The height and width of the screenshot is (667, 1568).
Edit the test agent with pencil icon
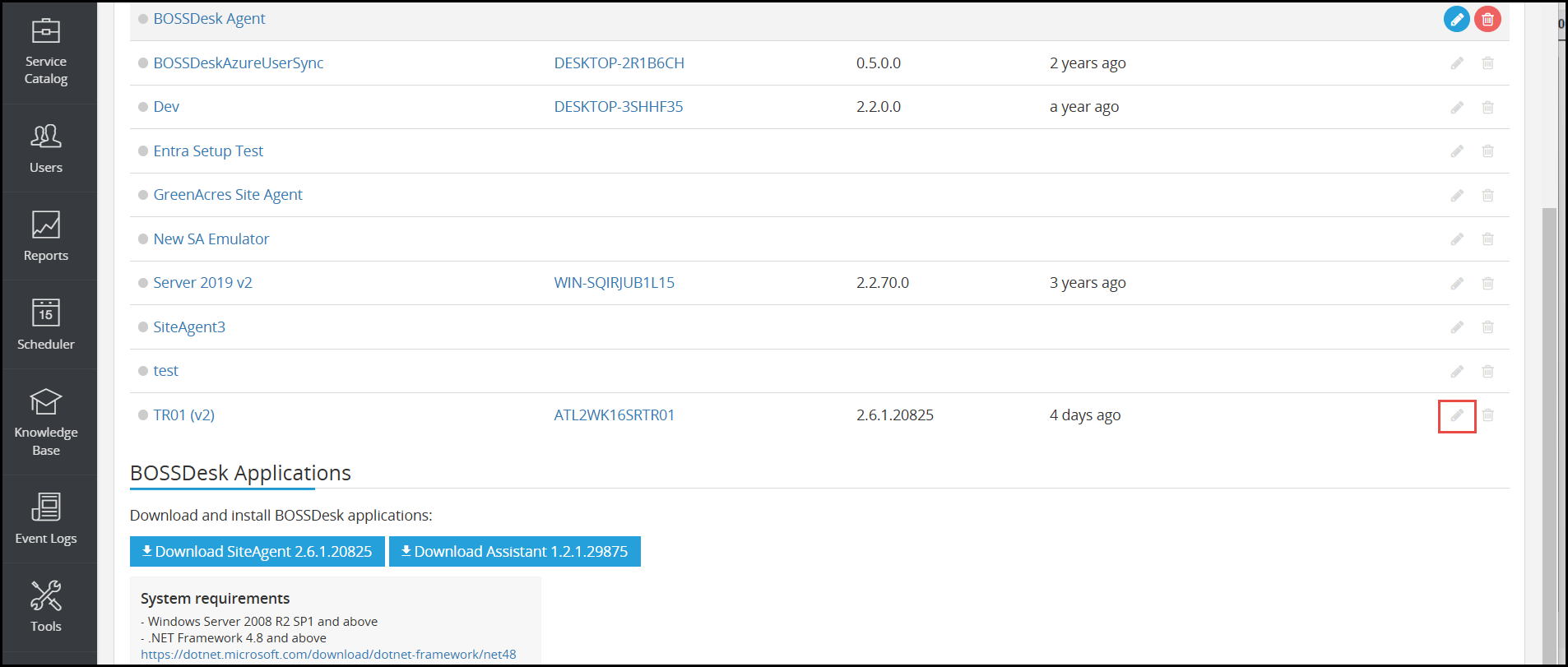(1457, 371)
